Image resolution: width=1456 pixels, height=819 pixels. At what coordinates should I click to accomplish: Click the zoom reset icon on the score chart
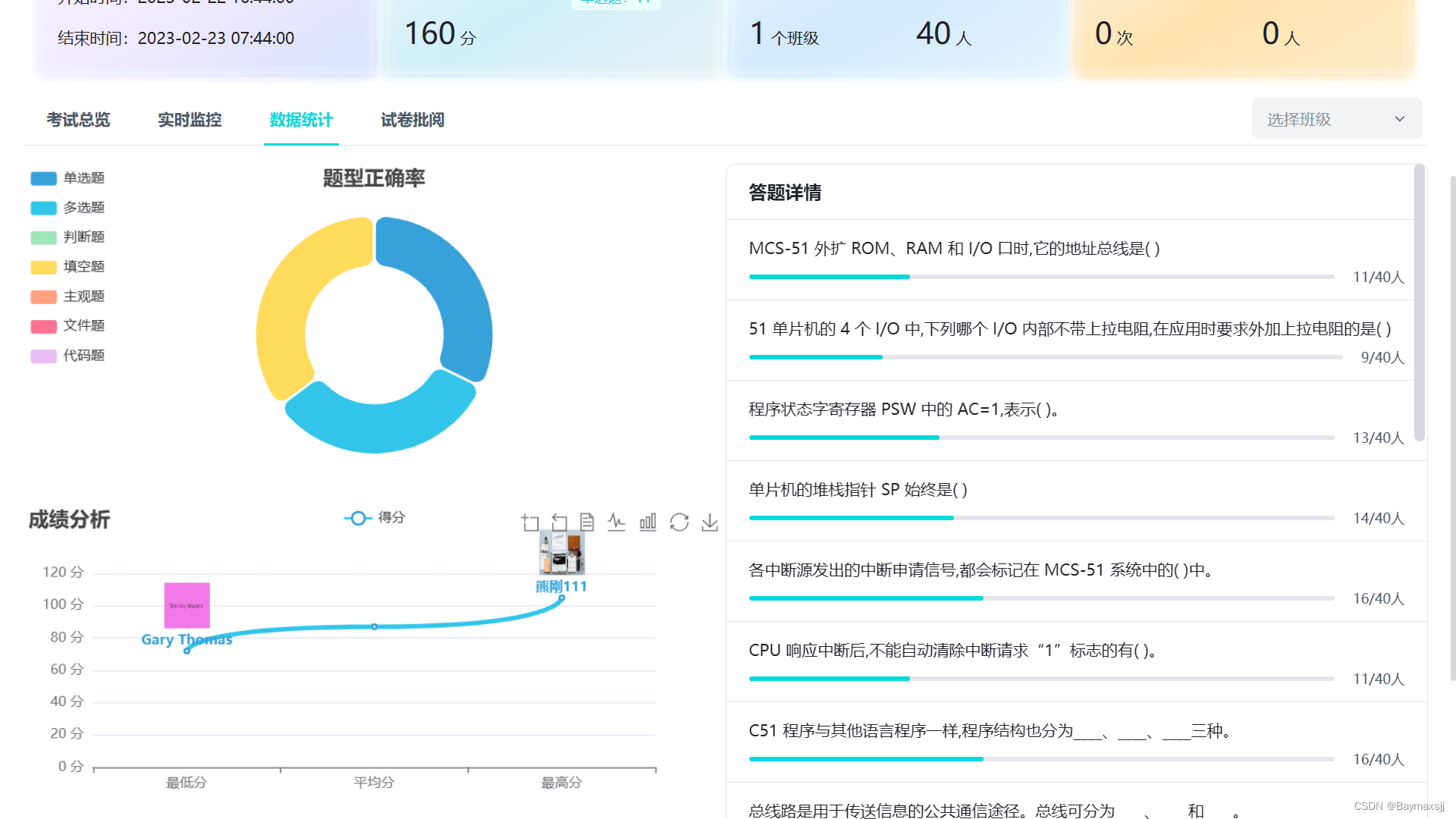[559, 522]
